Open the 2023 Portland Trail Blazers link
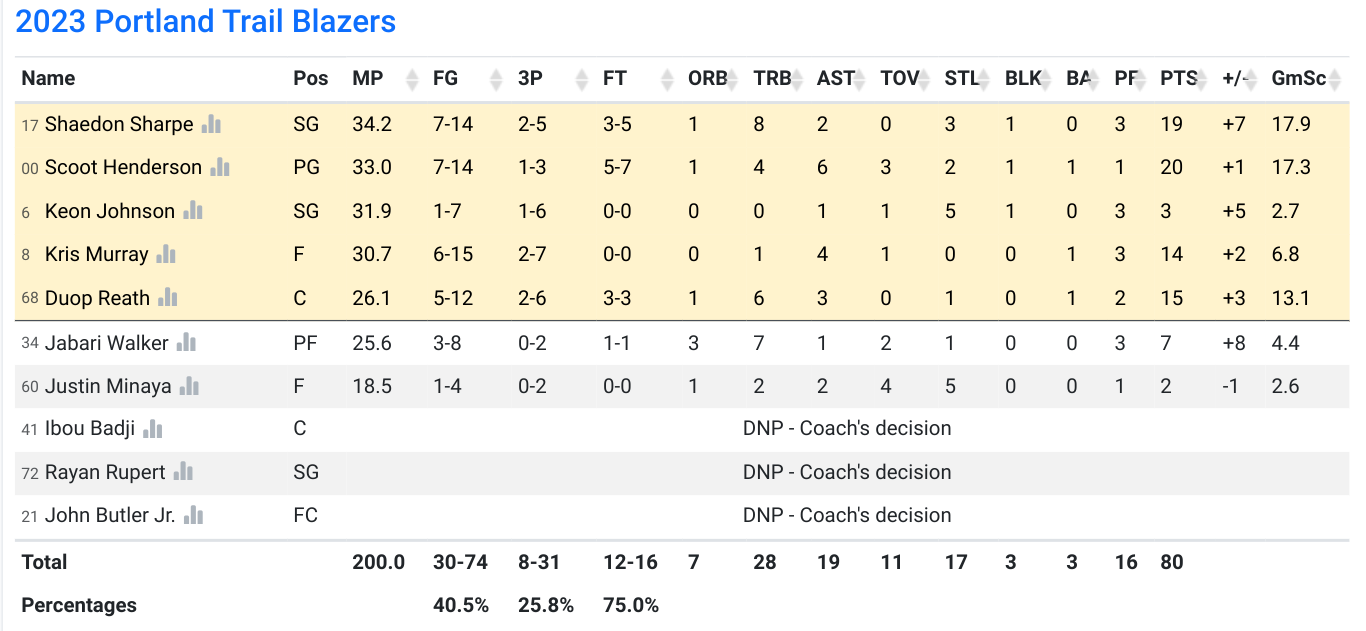The image size is (1366, 631). 206,22
